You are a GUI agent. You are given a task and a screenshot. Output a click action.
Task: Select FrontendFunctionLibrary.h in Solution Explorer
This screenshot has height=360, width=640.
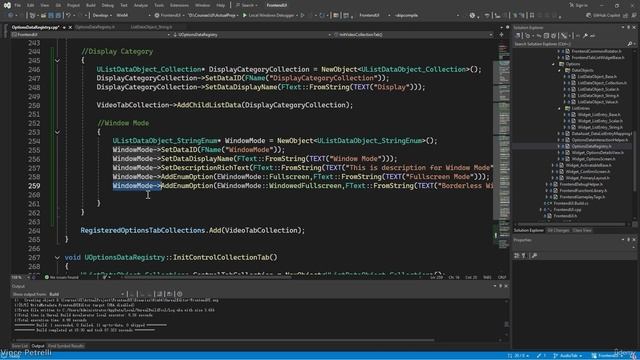coord(583,191)
